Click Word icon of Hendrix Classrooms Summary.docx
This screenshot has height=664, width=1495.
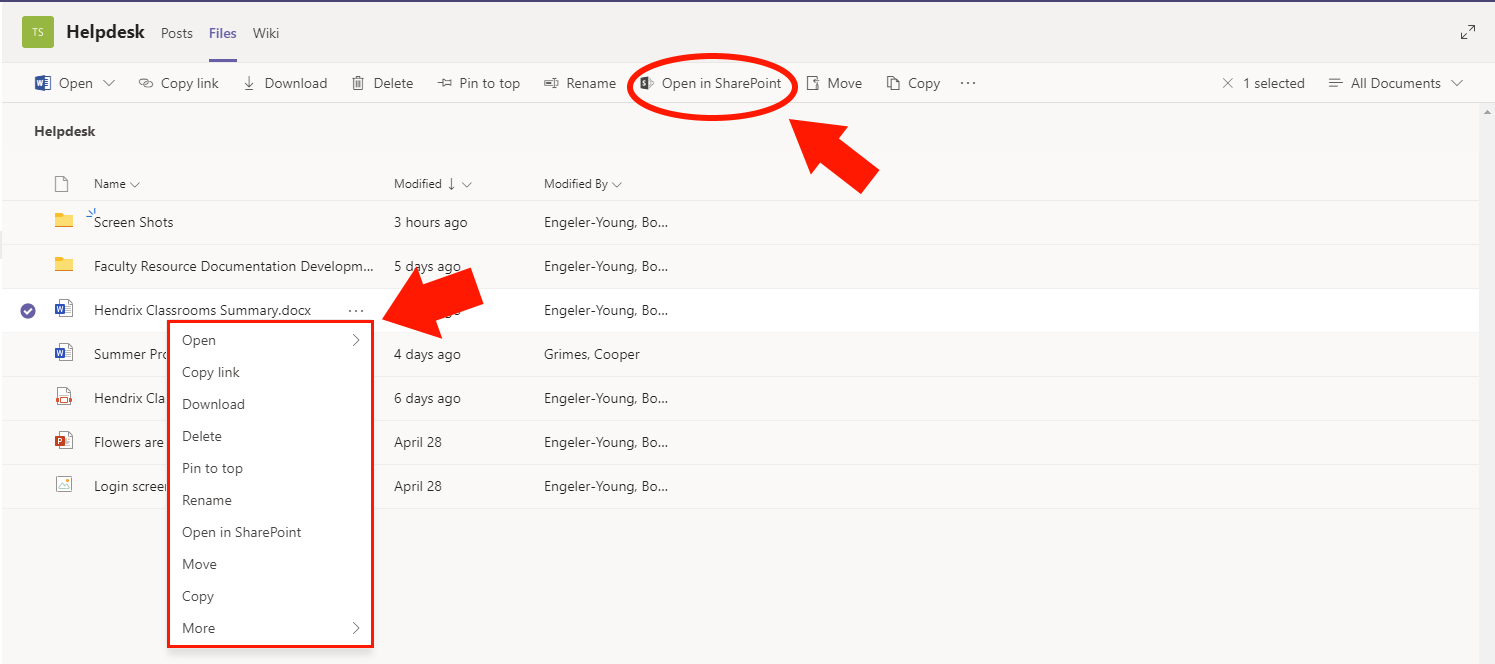point(64,309)
